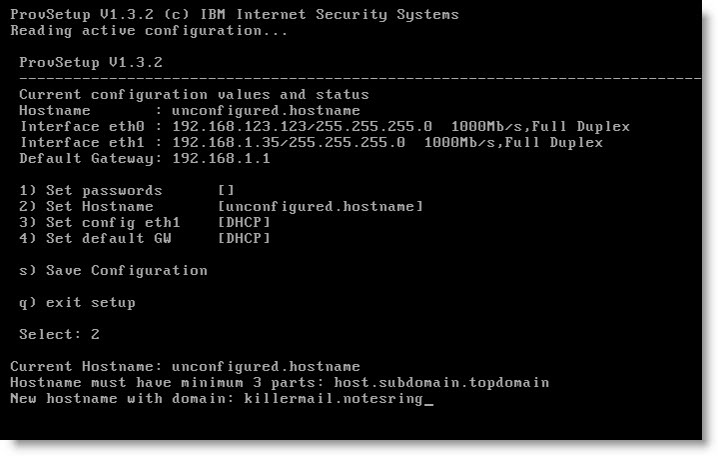Image resolution: width=718 pixels, height=456 pixels.
Task: Click the eth0 address 192.168.123.123
Action: coord(232,127)
